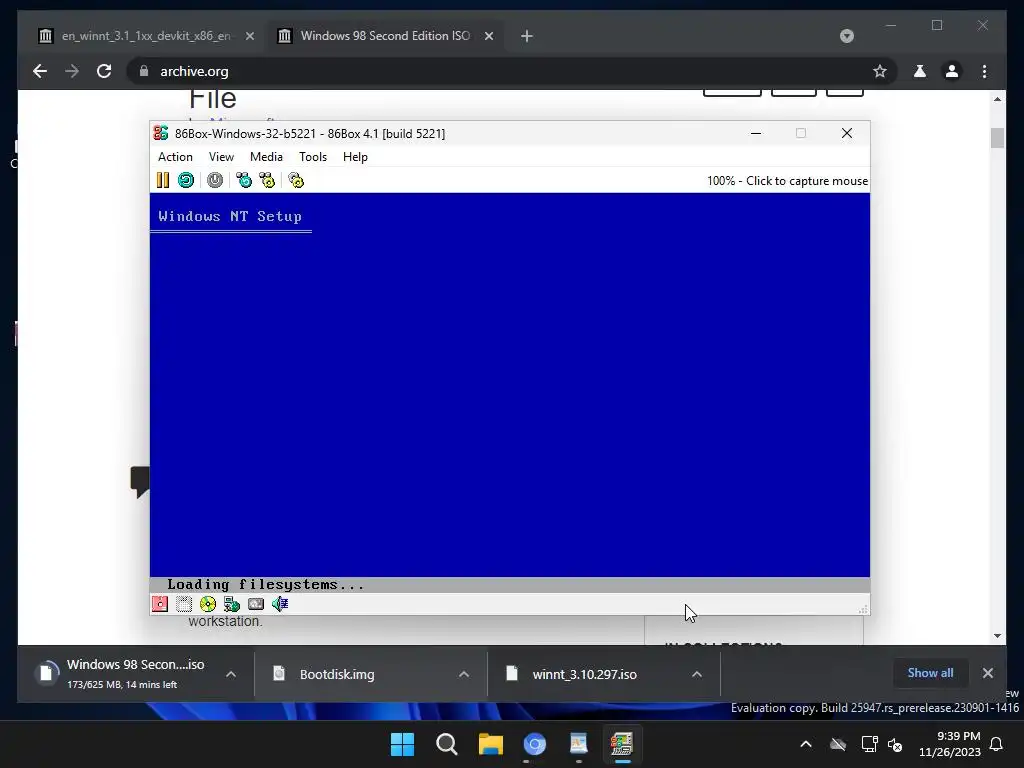Click the browser page vertical scrollbar thumb

click(x=997, y=138)
